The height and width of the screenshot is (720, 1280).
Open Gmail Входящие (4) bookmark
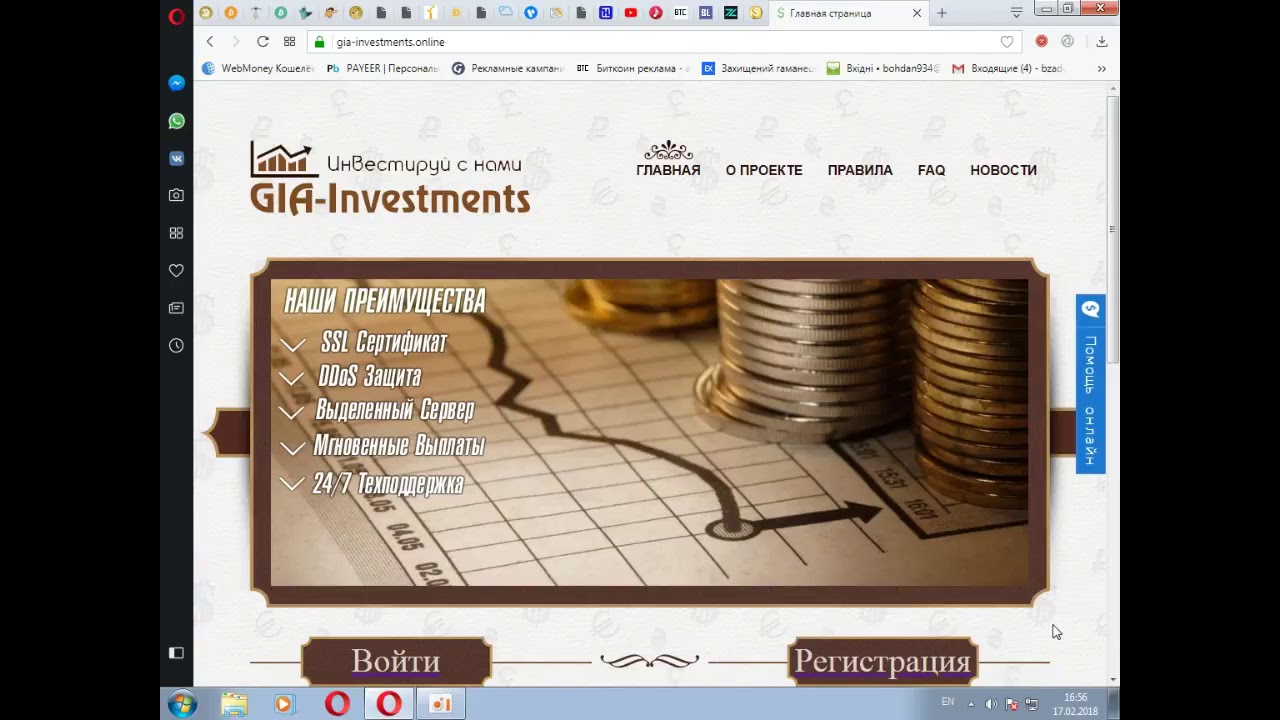pos(1008,69)
